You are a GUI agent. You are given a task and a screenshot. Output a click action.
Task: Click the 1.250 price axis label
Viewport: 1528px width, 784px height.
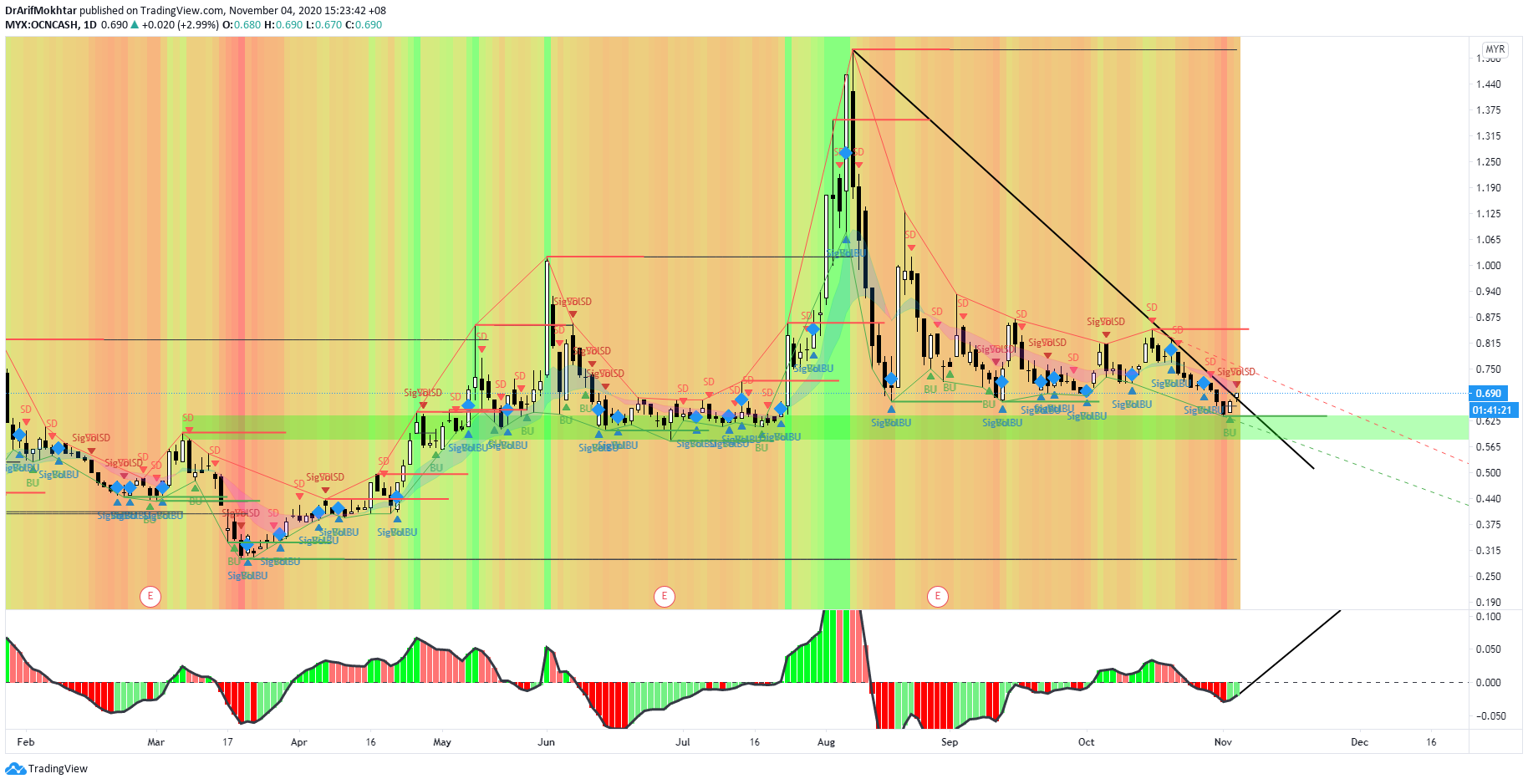point(1488,162)
